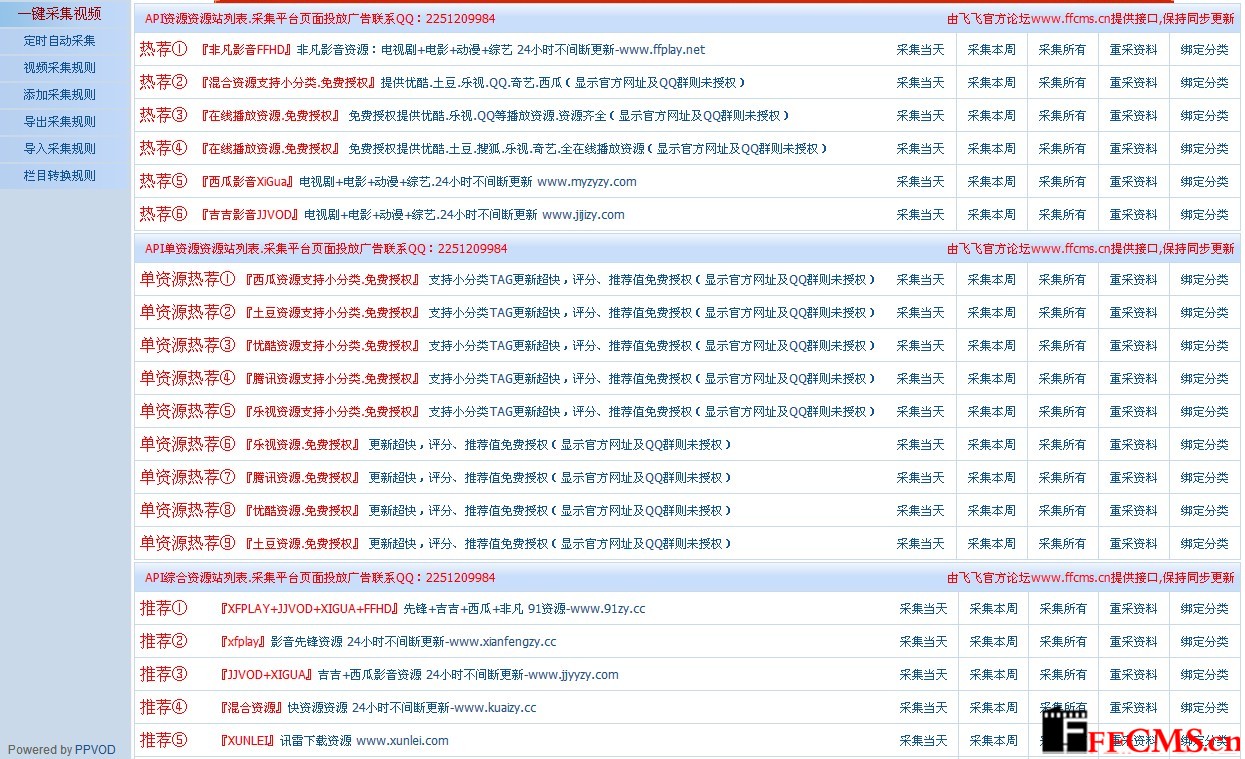Click 采集本周 for 『XUNLEI』讯雷下载 row

coord(993,741)
